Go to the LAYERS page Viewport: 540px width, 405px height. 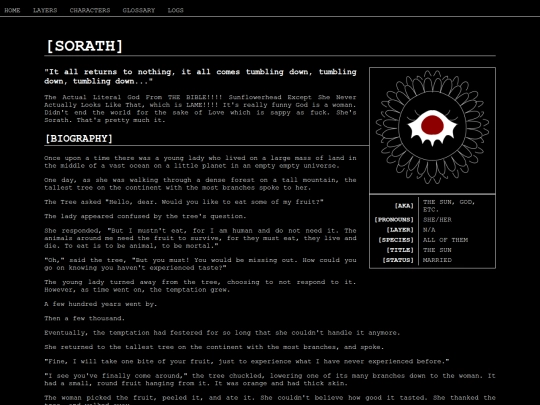[45, 10]
